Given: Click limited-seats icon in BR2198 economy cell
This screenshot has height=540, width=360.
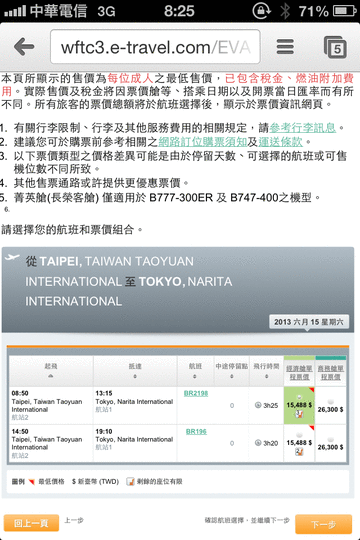Looking at the screenshot, I should click(299, 414).
